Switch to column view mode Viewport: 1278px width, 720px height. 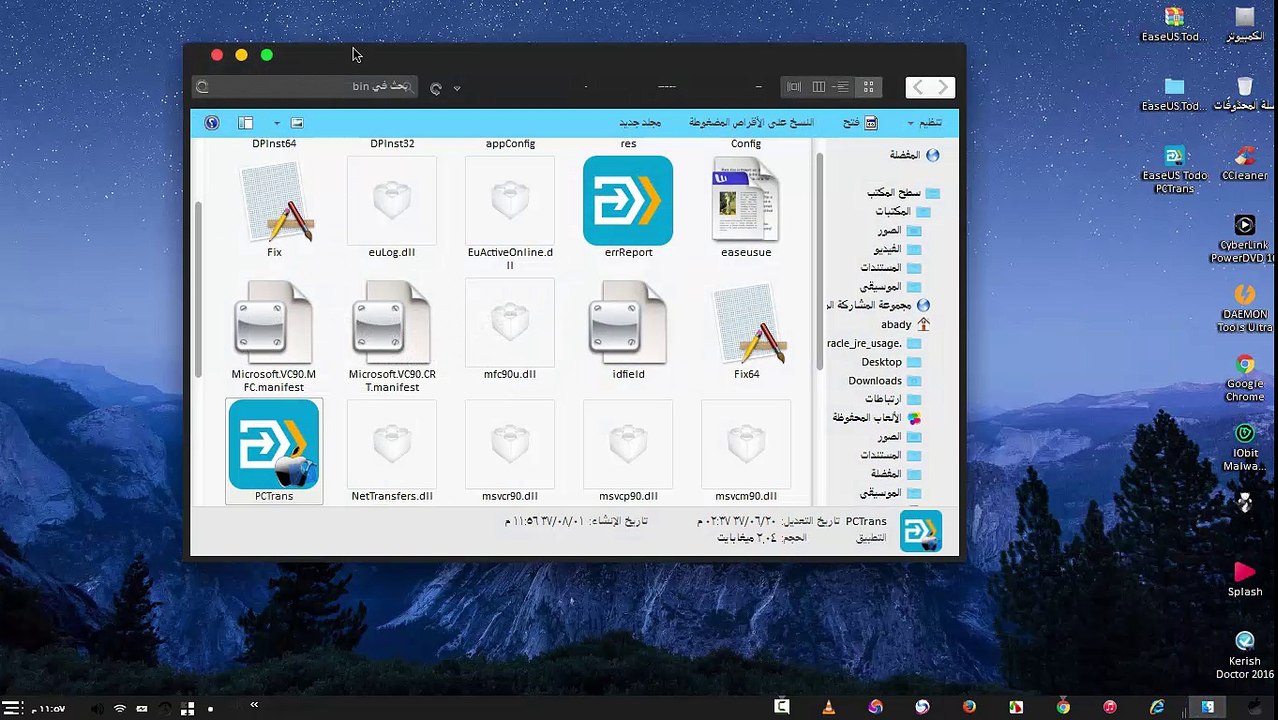pyautogui.click(x=818, y=87)
